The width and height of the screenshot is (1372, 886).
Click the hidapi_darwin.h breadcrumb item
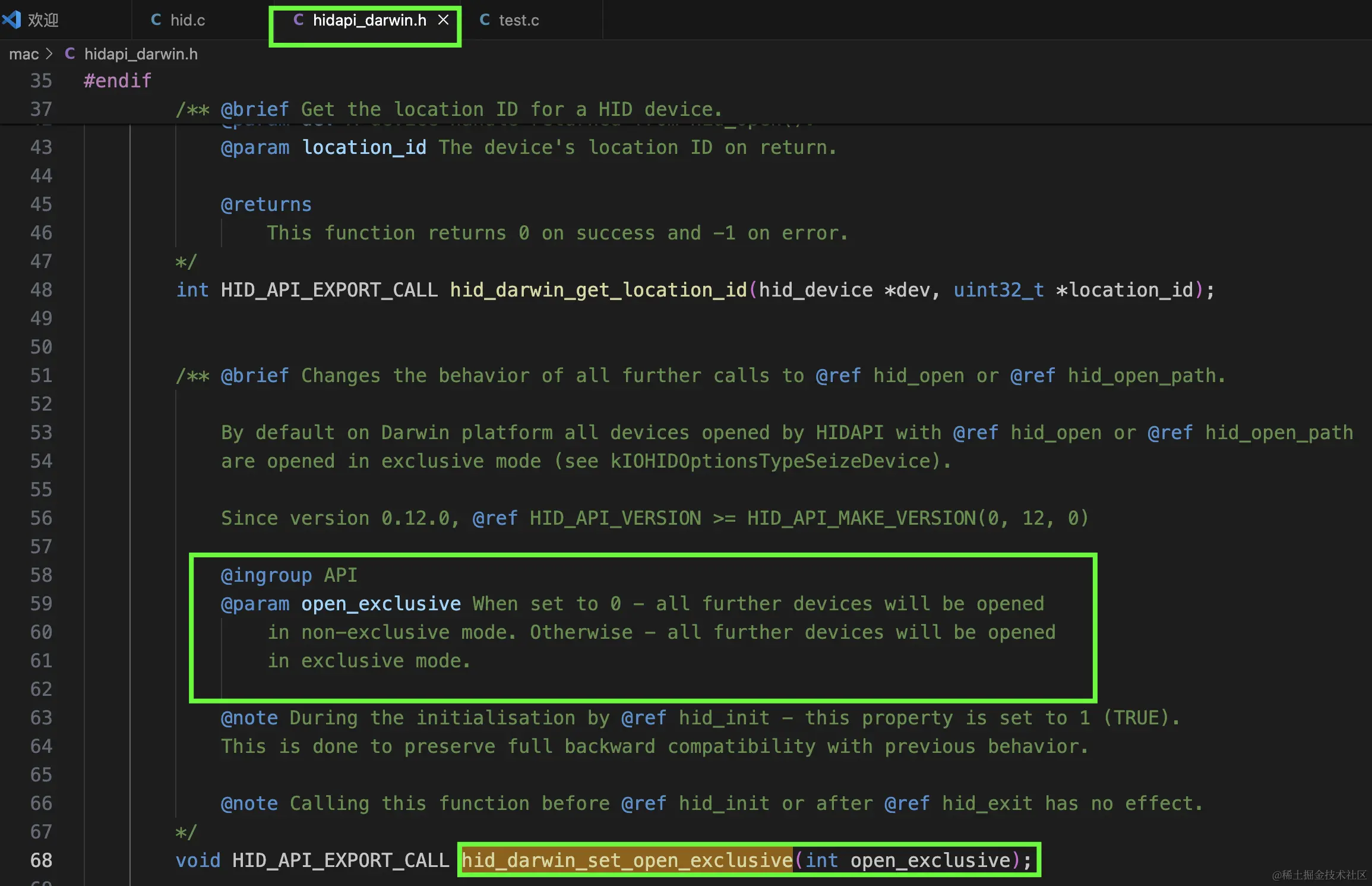click(141, 54)
